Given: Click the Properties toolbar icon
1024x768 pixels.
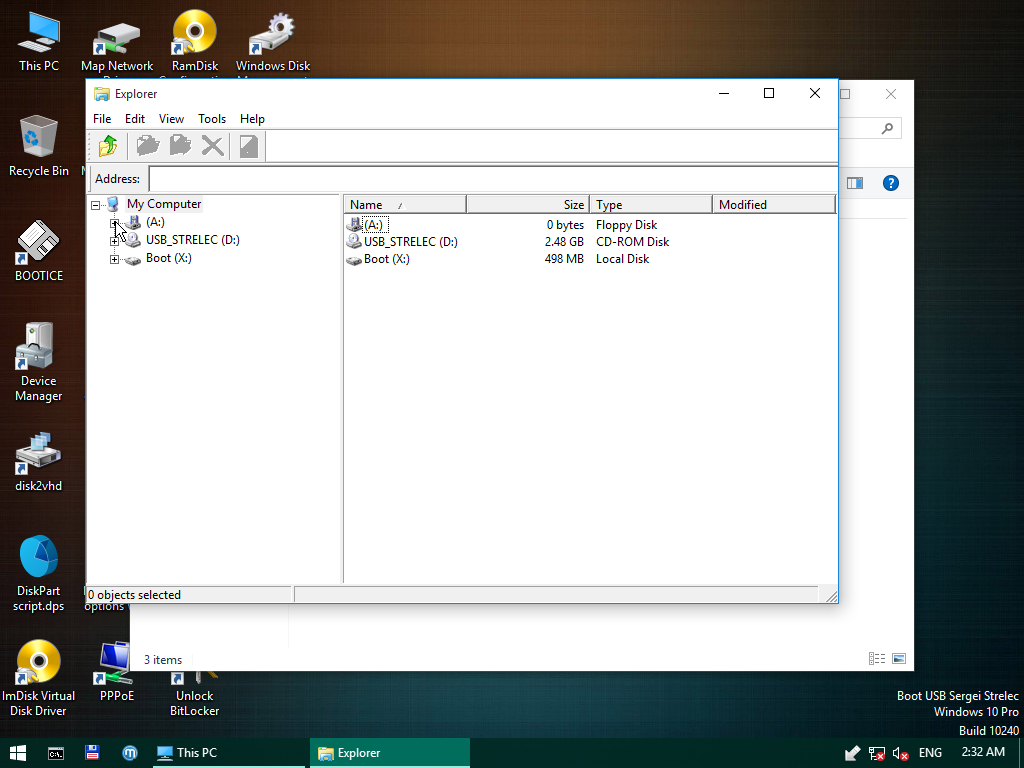Looking at the screenshot, I should point(249,146).
